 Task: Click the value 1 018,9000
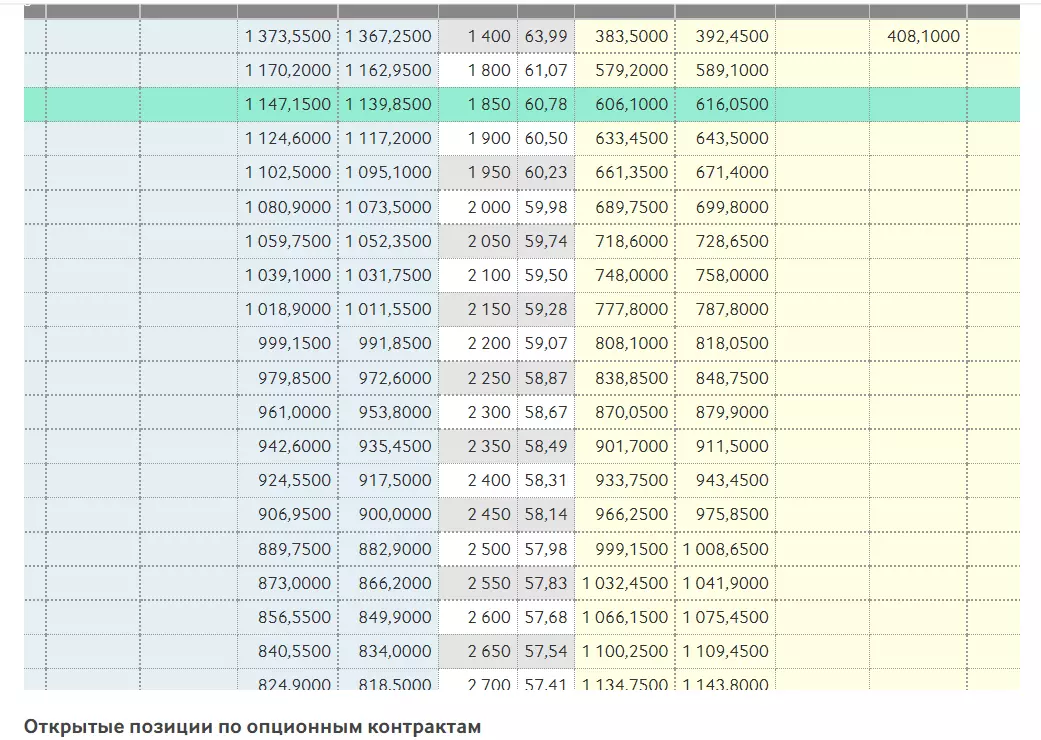[287, 309]
